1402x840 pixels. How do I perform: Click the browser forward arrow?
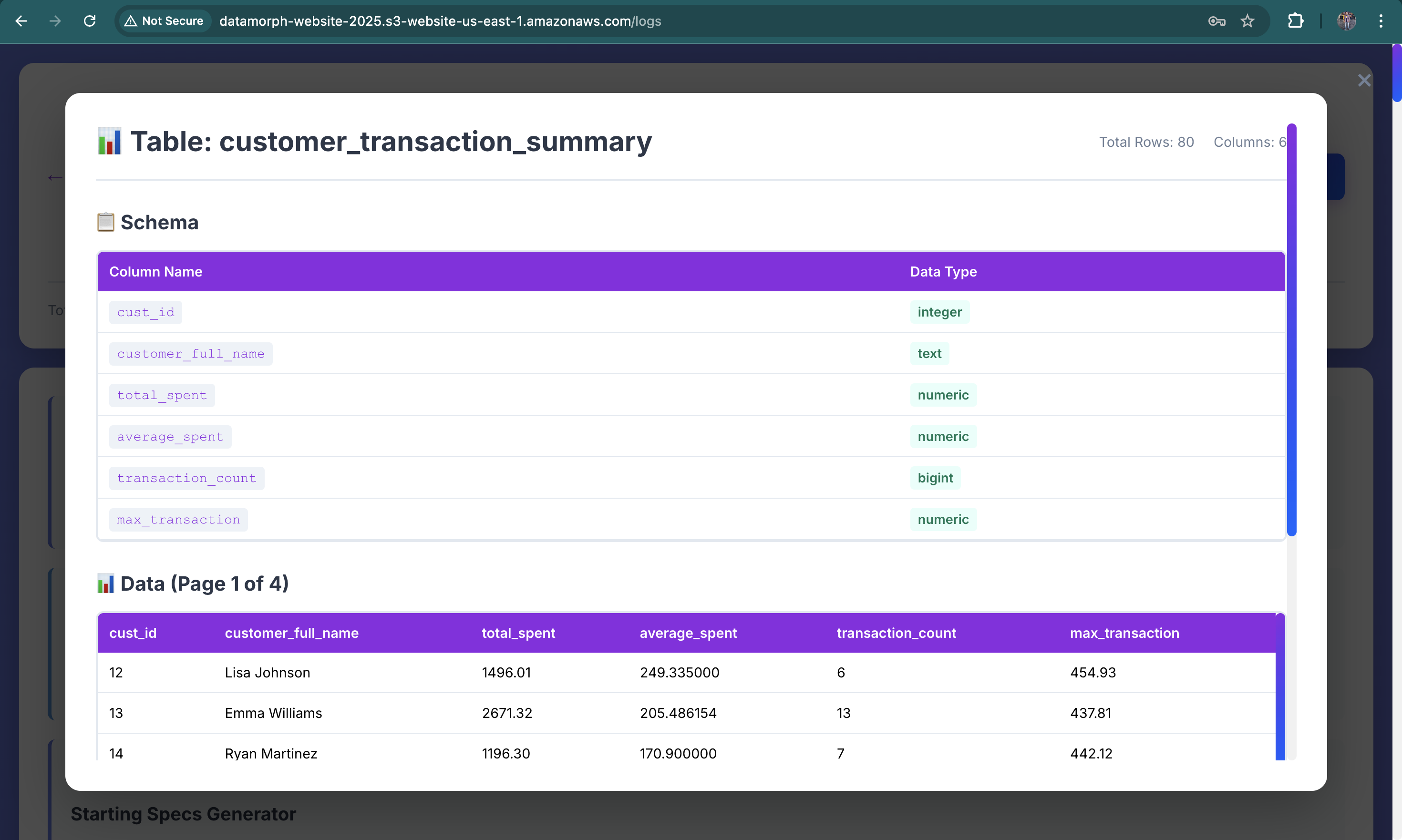[55, 21]
